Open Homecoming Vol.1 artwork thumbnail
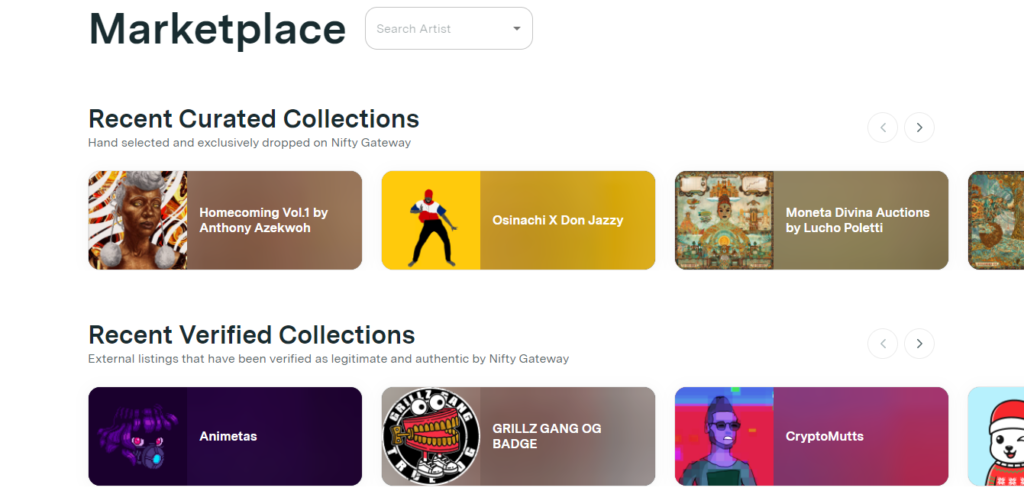 137,220
